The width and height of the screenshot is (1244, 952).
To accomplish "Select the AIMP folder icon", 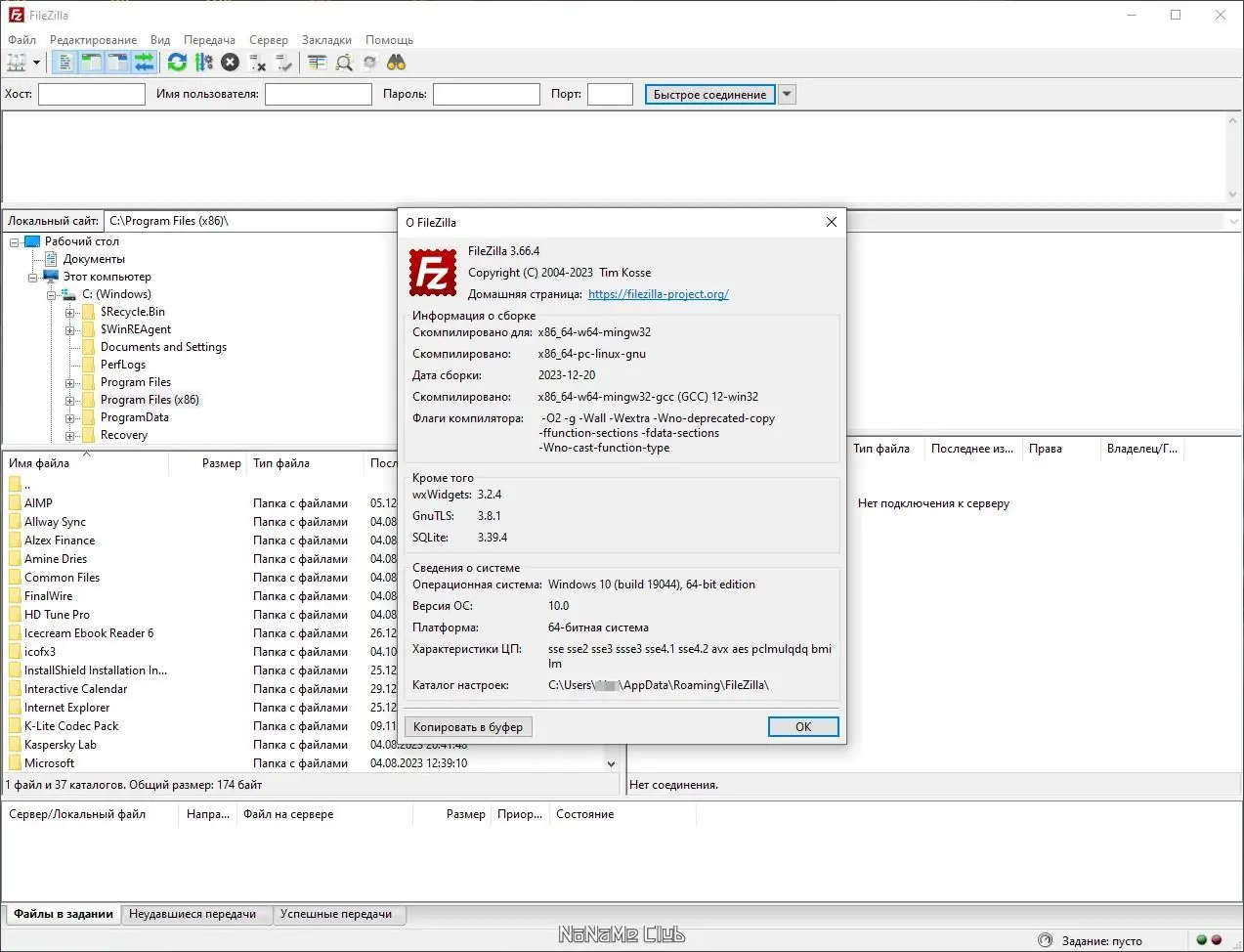I will (15, 503).
